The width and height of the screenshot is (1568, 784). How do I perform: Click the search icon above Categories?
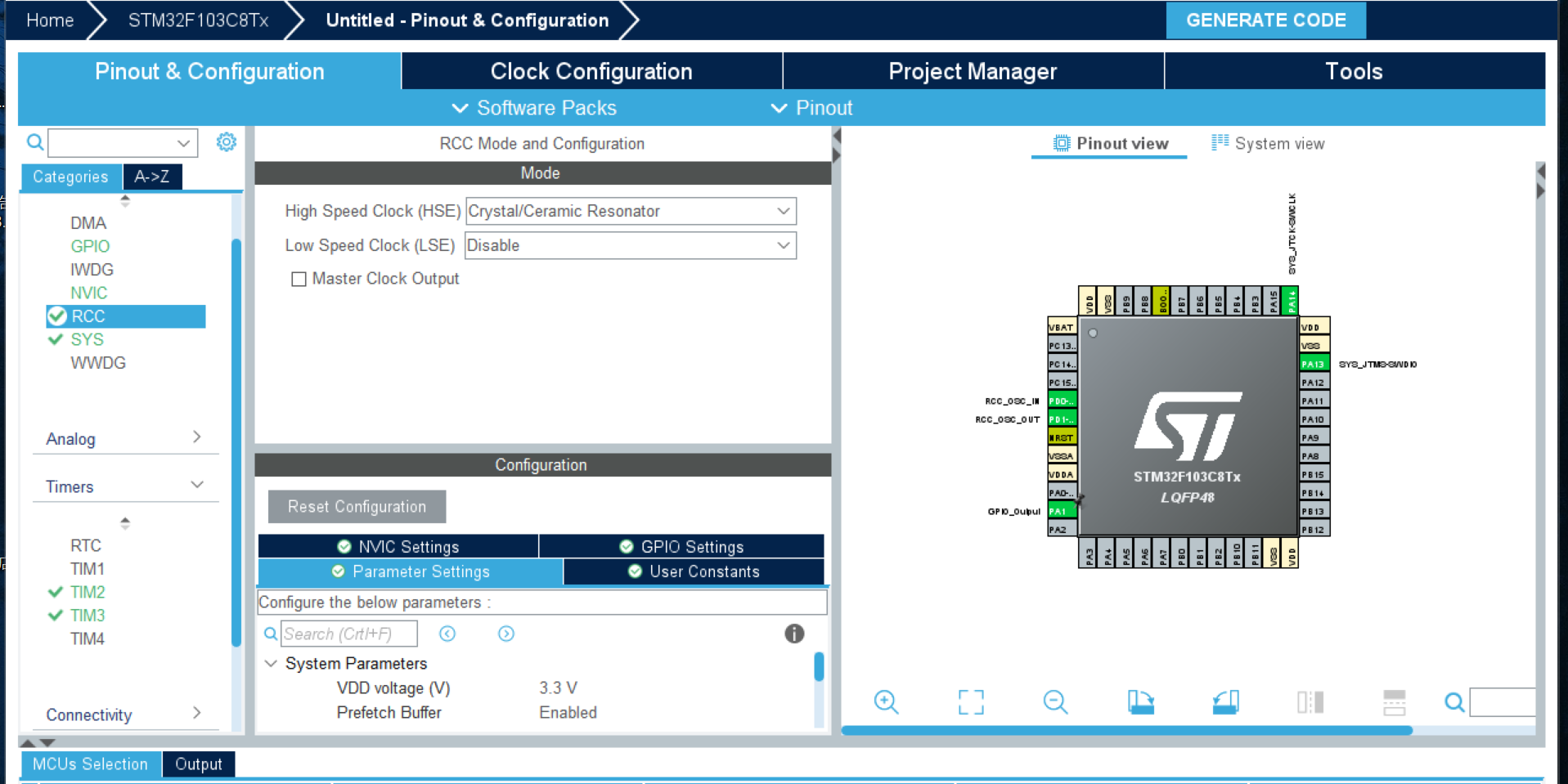[34, 142]
